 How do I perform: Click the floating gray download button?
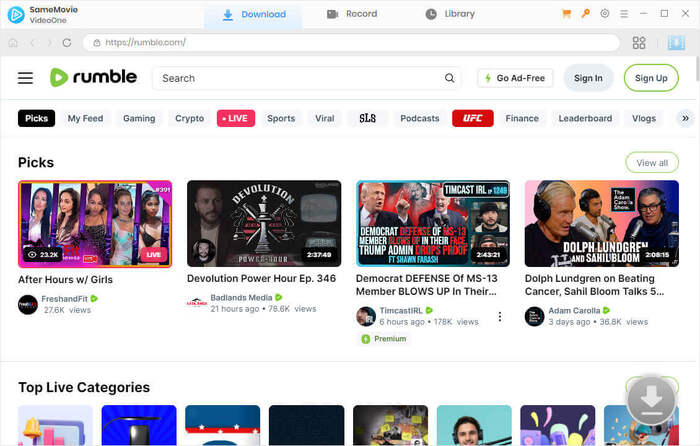click(x=651, y=400)
